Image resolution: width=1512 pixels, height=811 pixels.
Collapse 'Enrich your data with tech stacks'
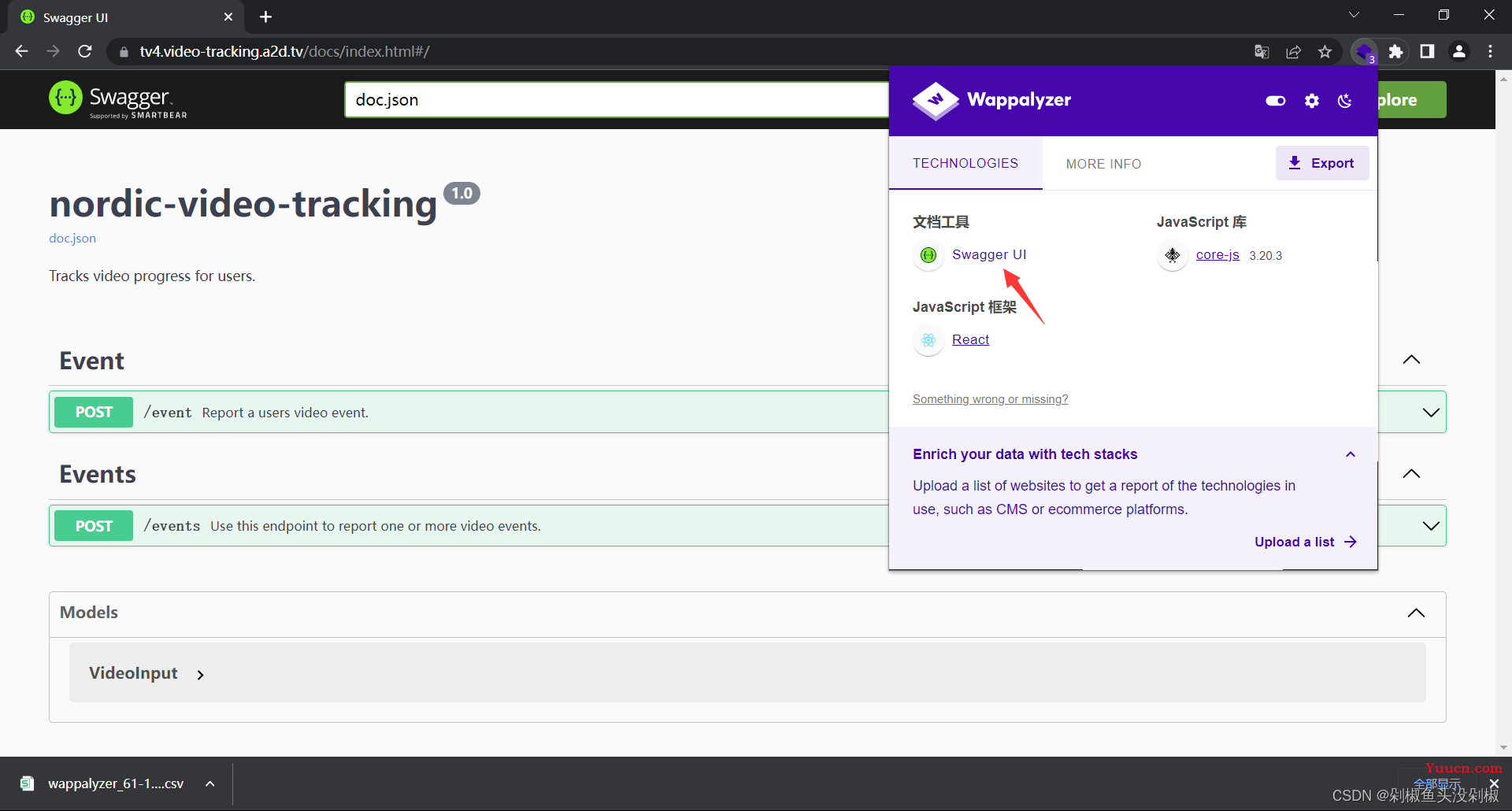[x=1350, y=454]
